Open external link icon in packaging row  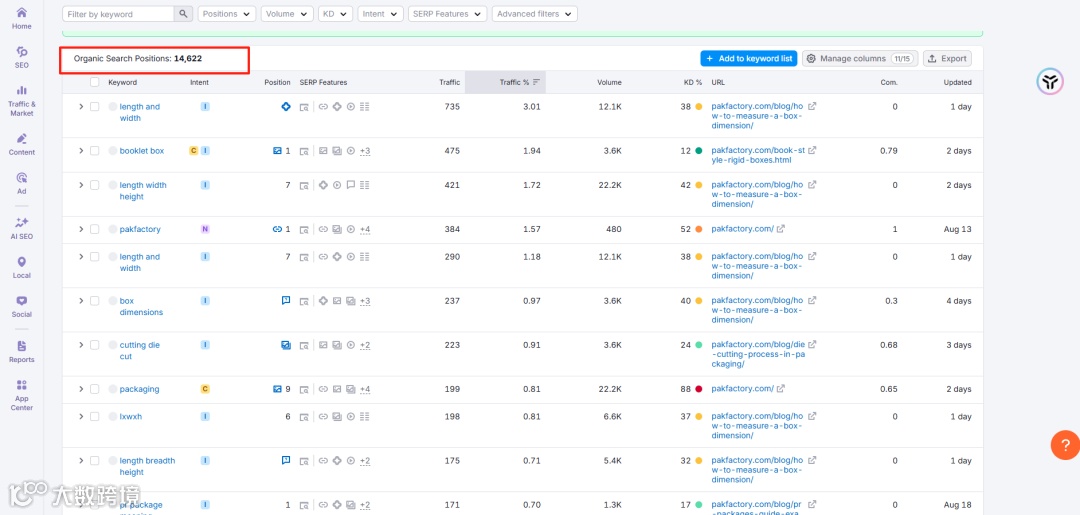[780, 388]
